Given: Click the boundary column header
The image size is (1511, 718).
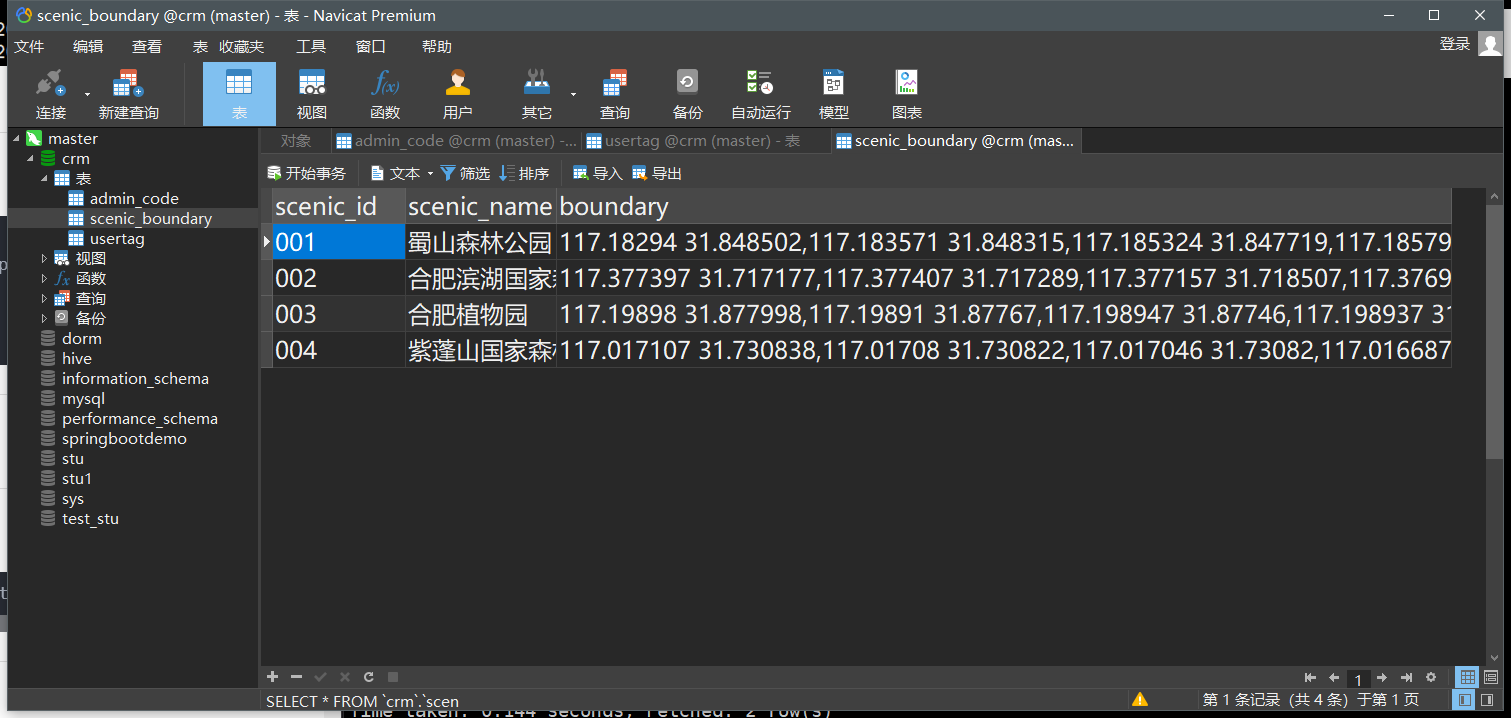Looking at the screenshot, I should [x=1003, y=206].
